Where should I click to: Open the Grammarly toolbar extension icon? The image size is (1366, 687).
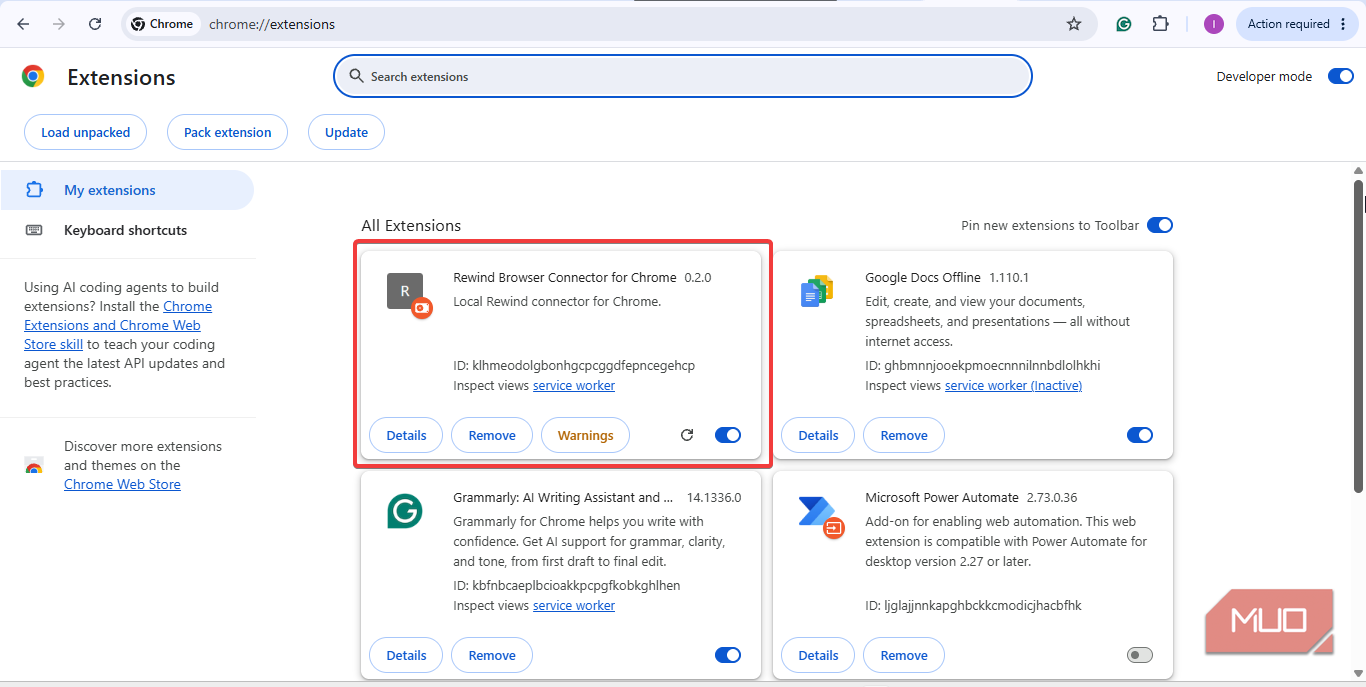pyautogui.click(x=1124, y=24)
